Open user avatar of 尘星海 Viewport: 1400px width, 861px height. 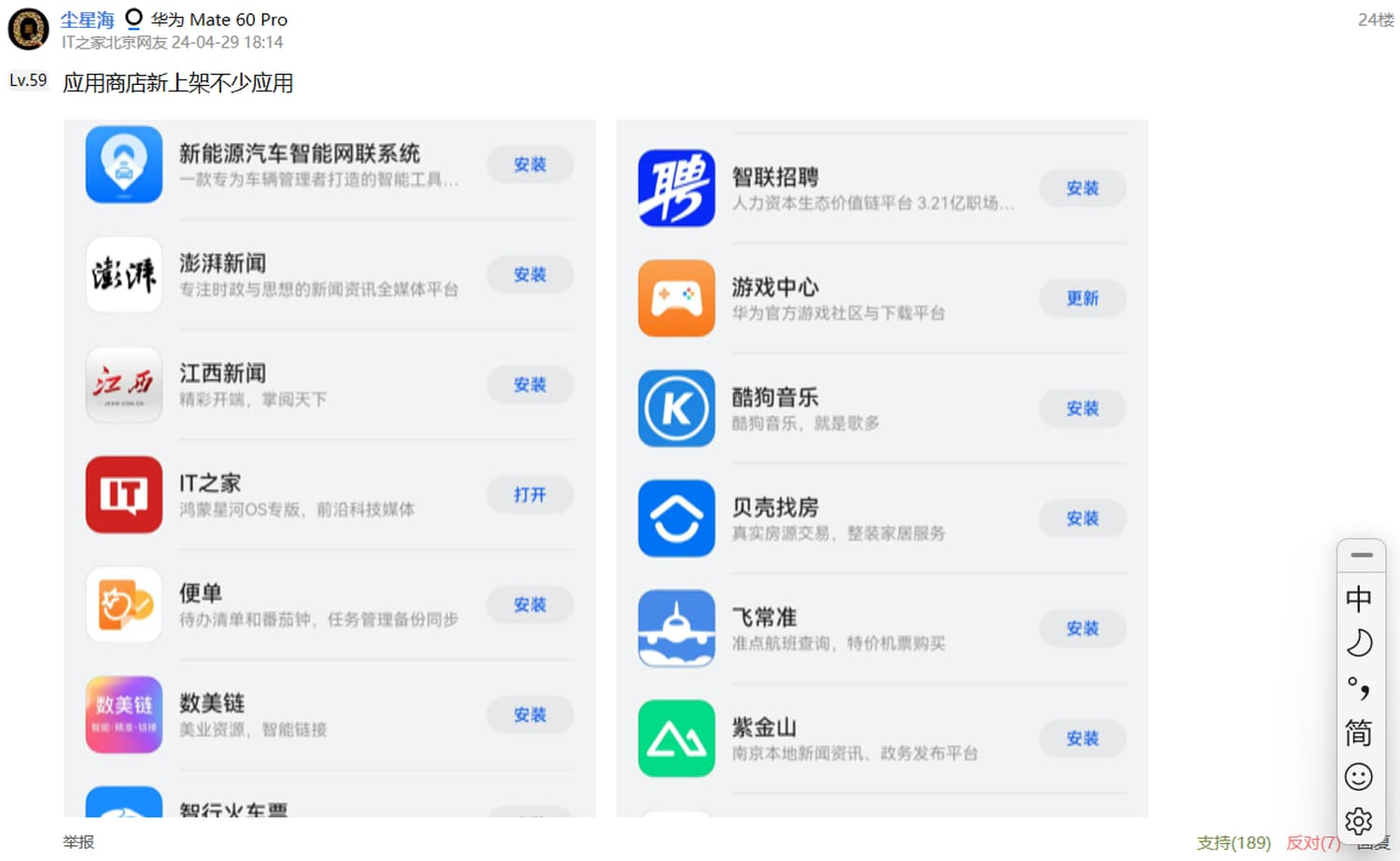pos(28,29)
